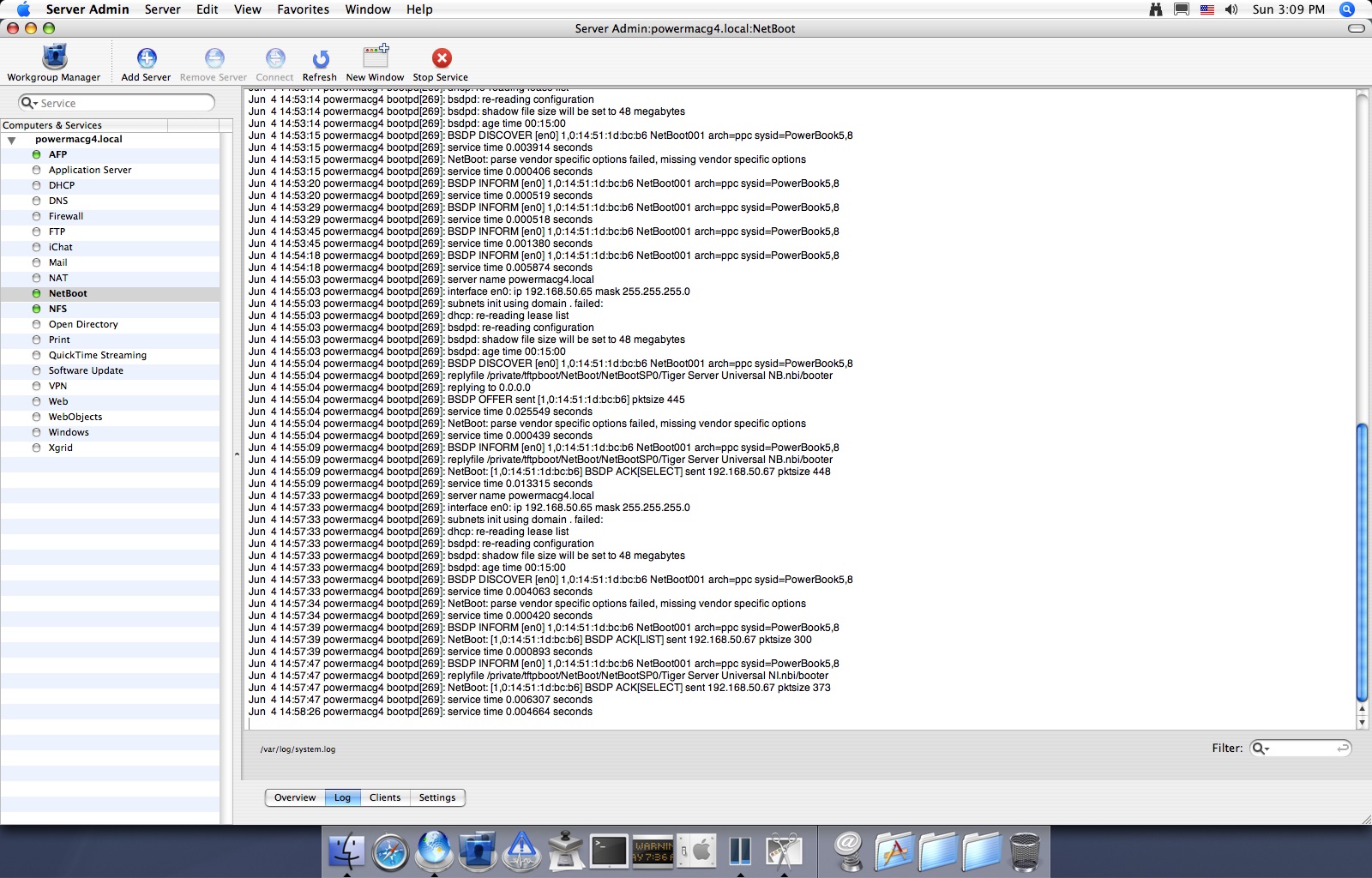Open Spotlight search in the menu bar

[1347, 9]
